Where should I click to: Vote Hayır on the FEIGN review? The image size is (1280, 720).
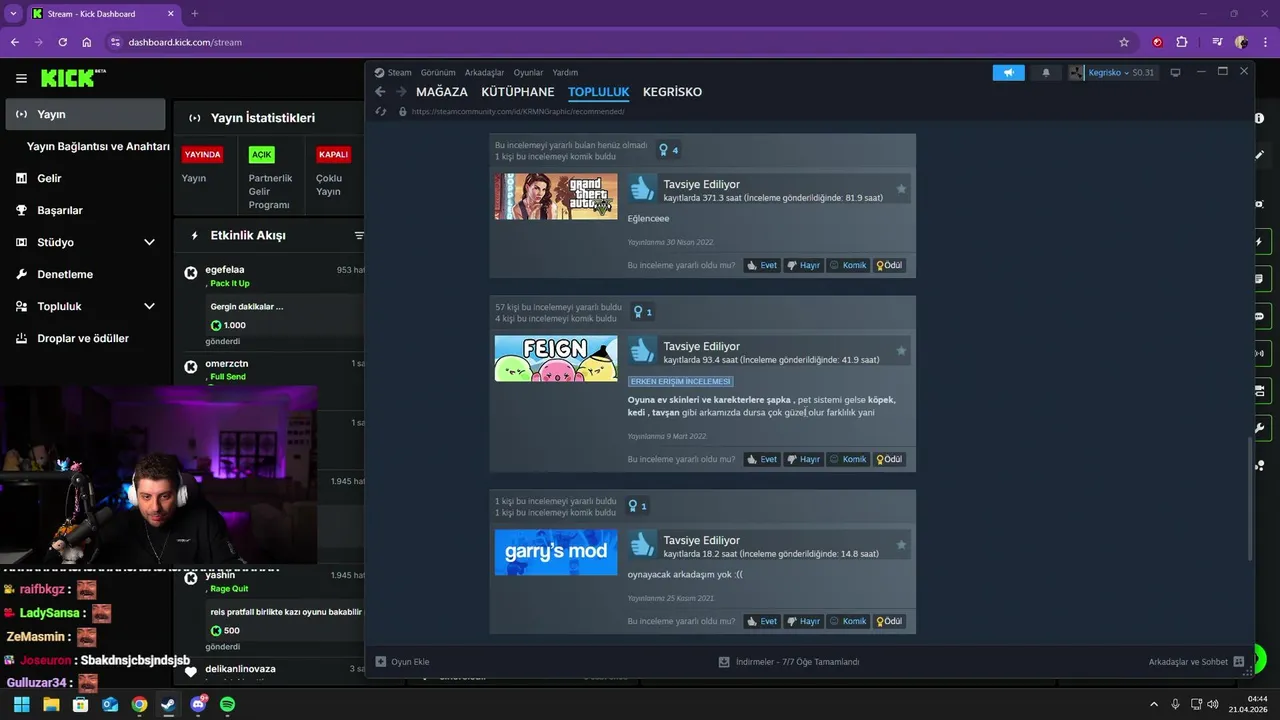(x=804, y=459)
